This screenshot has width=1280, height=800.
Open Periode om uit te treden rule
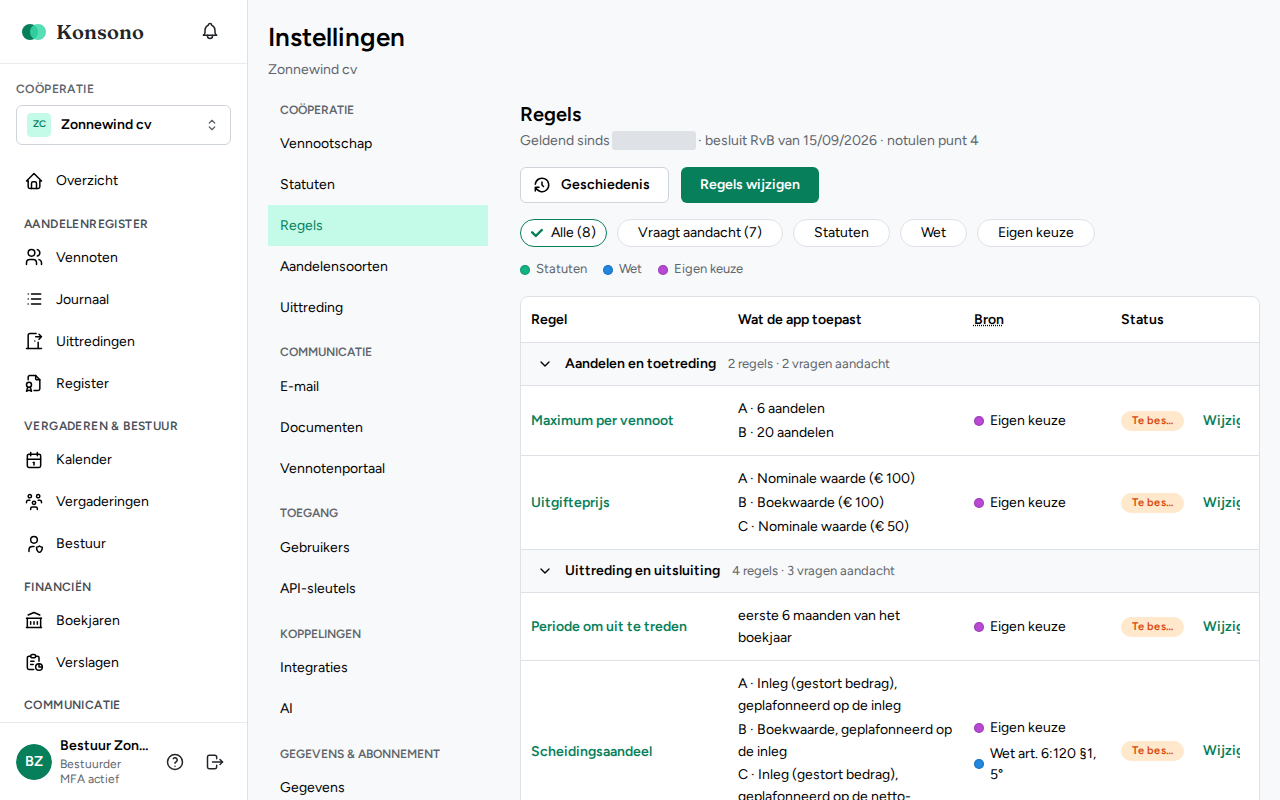tap(609, 627)
